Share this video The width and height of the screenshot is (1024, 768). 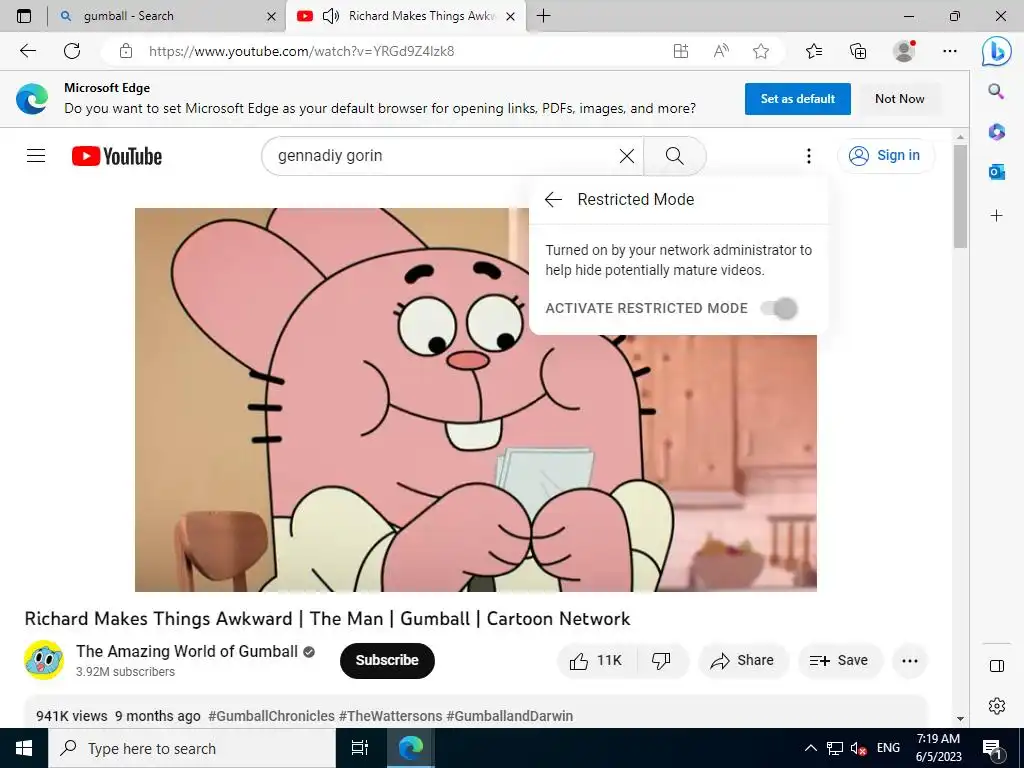point(743,661)
